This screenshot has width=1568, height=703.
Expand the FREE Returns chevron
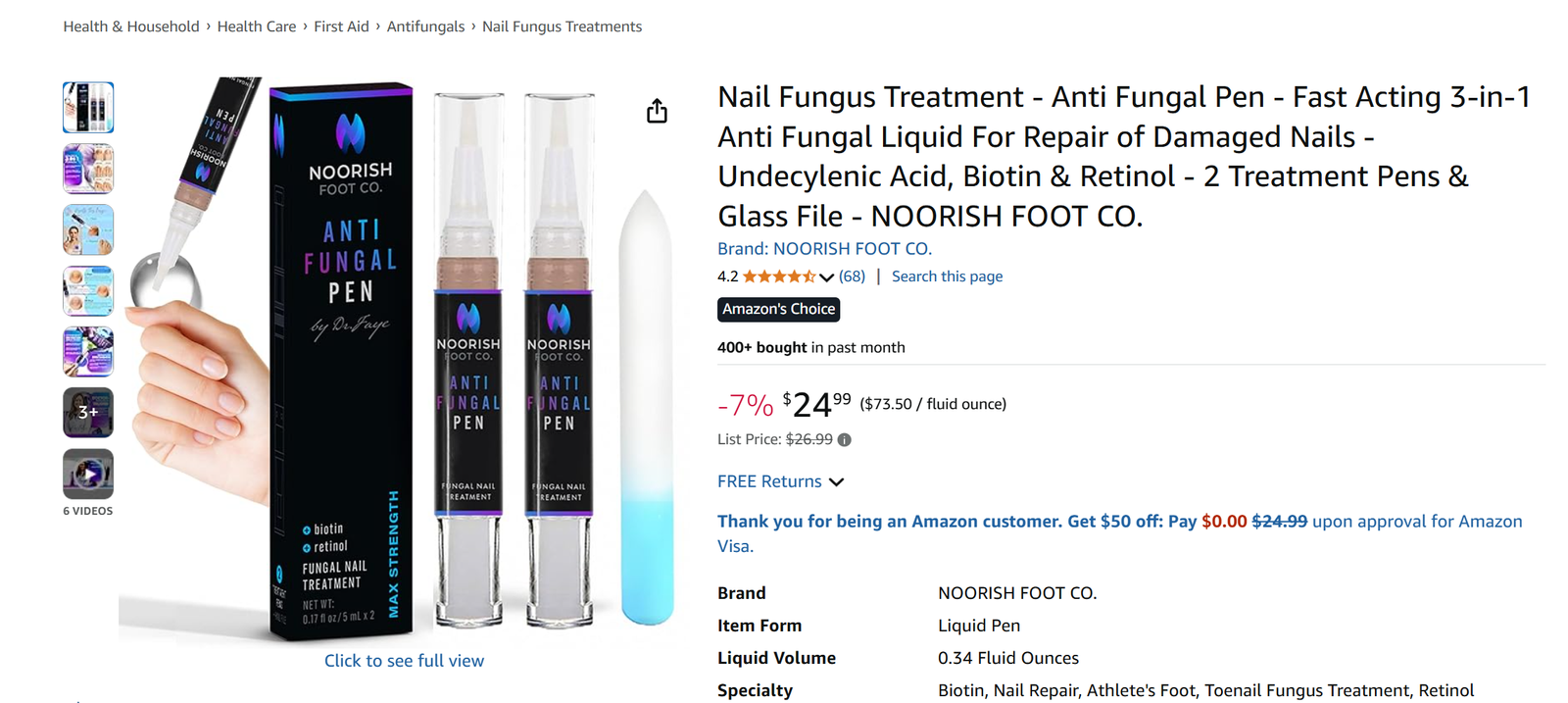(x=836, y=482)
